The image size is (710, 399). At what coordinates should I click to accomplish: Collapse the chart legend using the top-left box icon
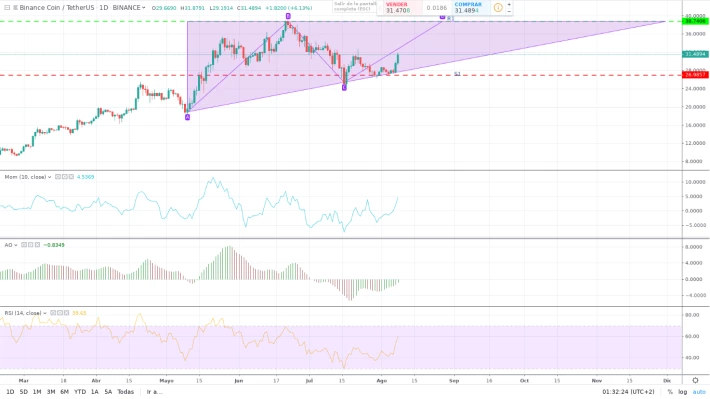point(7,8)
